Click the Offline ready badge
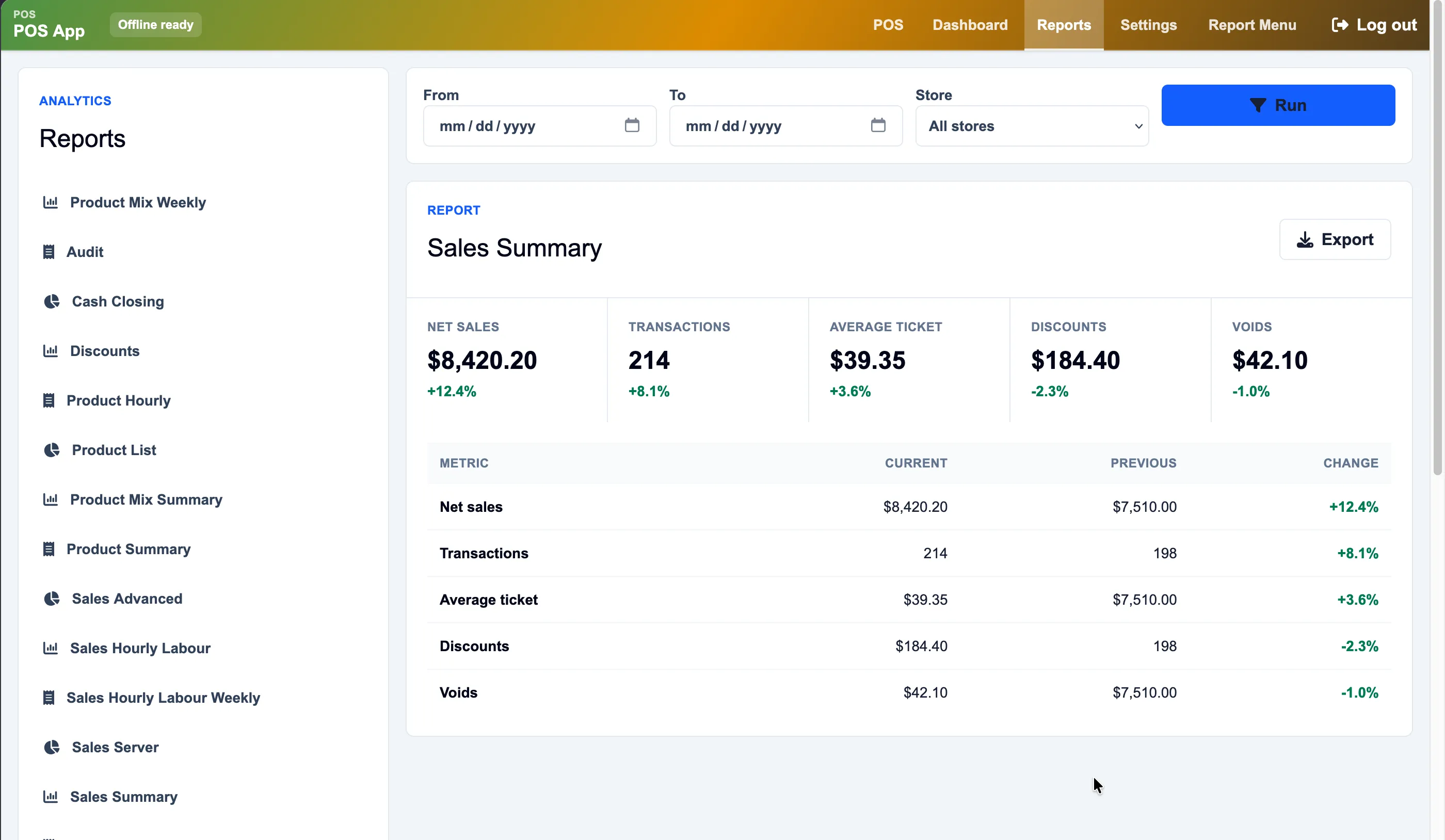Viewport: 1445px width, 840px height. pyautogui.click(x=155, y=25)
